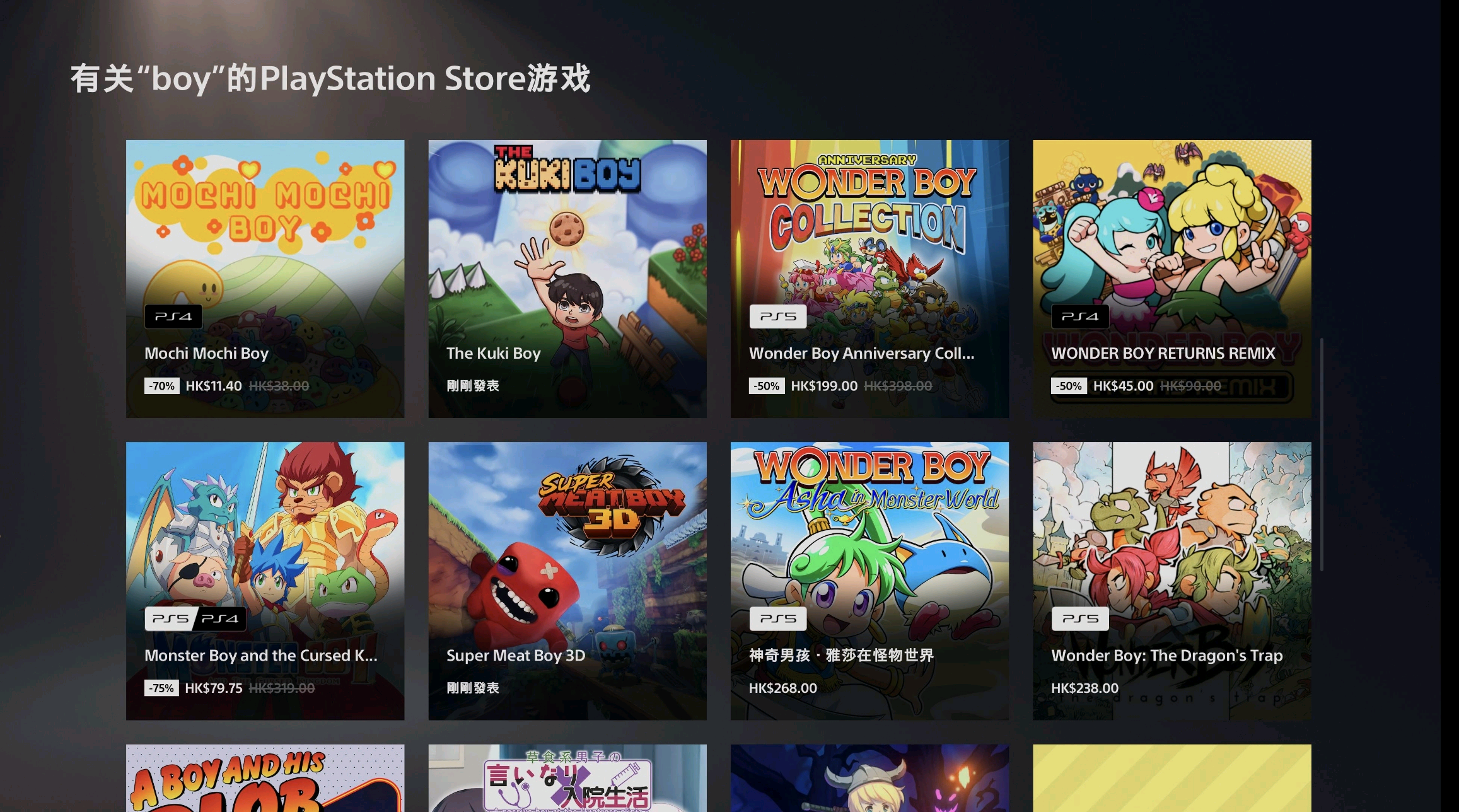Open Super Meat Boy 3D game tile

point(567,581)
